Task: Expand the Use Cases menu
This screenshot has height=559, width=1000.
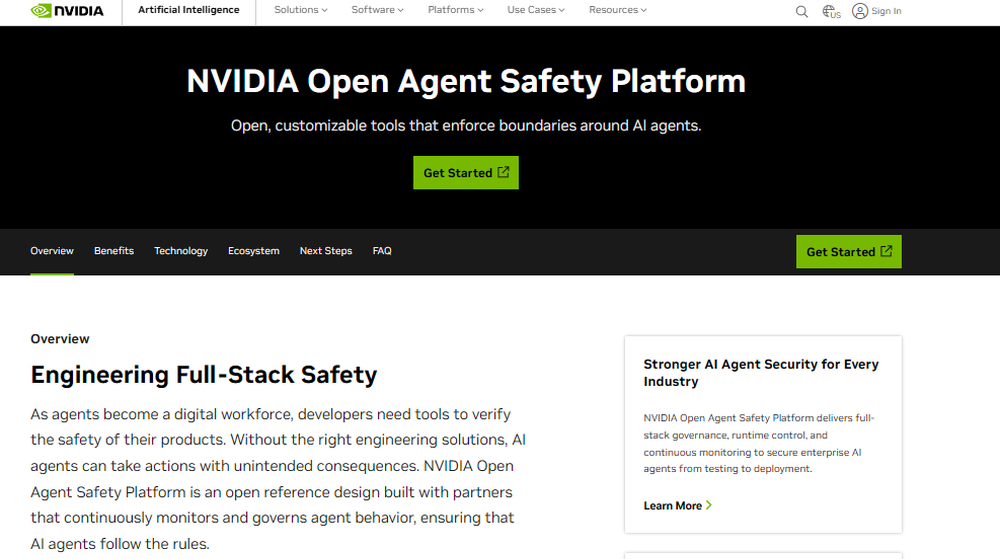Action: (536, 10)
